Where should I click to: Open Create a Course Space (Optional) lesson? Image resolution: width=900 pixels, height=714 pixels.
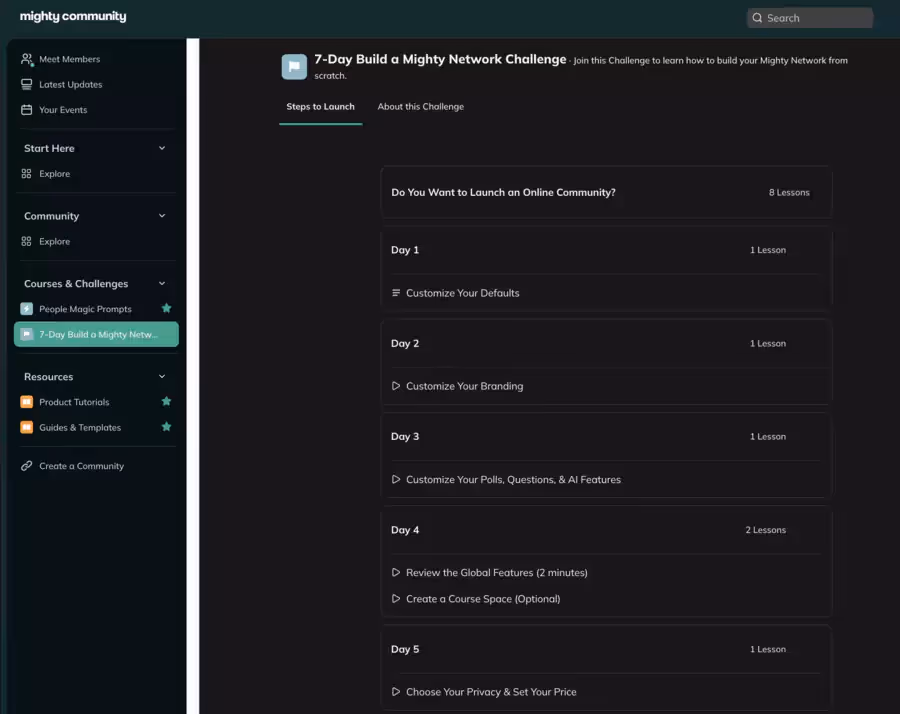[483, 599]
